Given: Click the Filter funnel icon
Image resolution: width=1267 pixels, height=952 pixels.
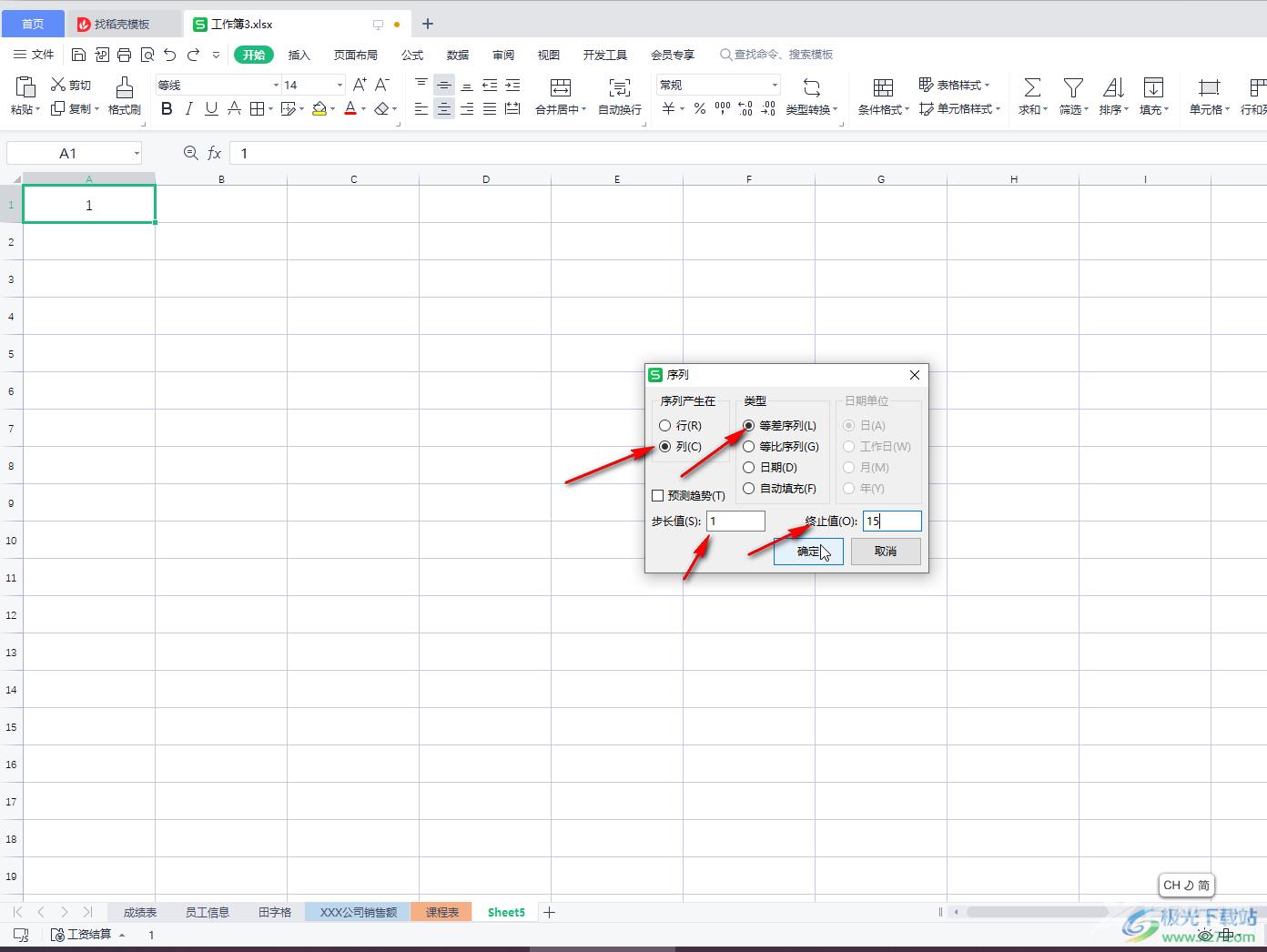Looking at the screenshot, I should [1073, 87].
